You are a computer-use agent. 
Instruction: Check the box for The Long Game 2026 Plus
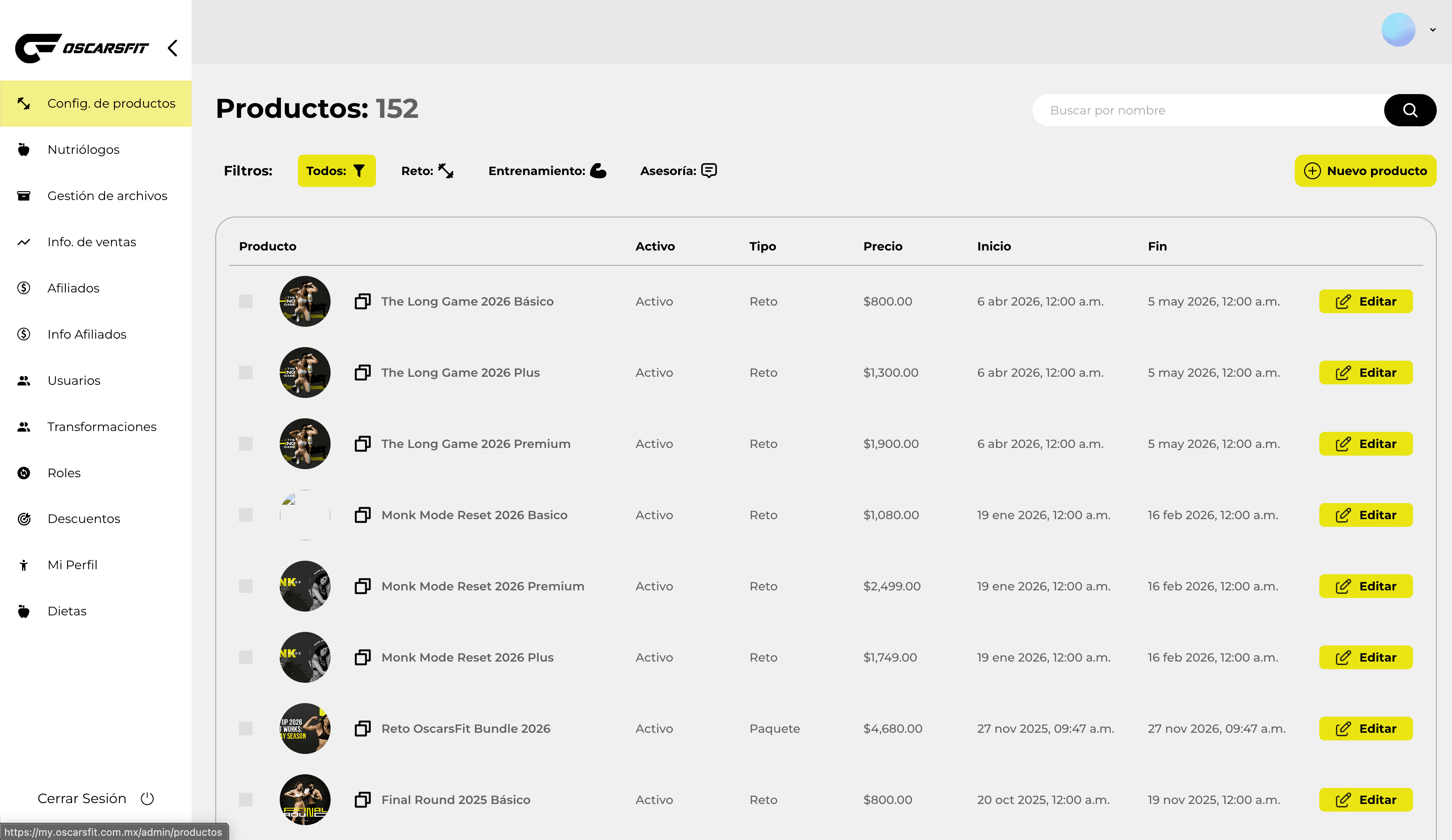point(245,373)
